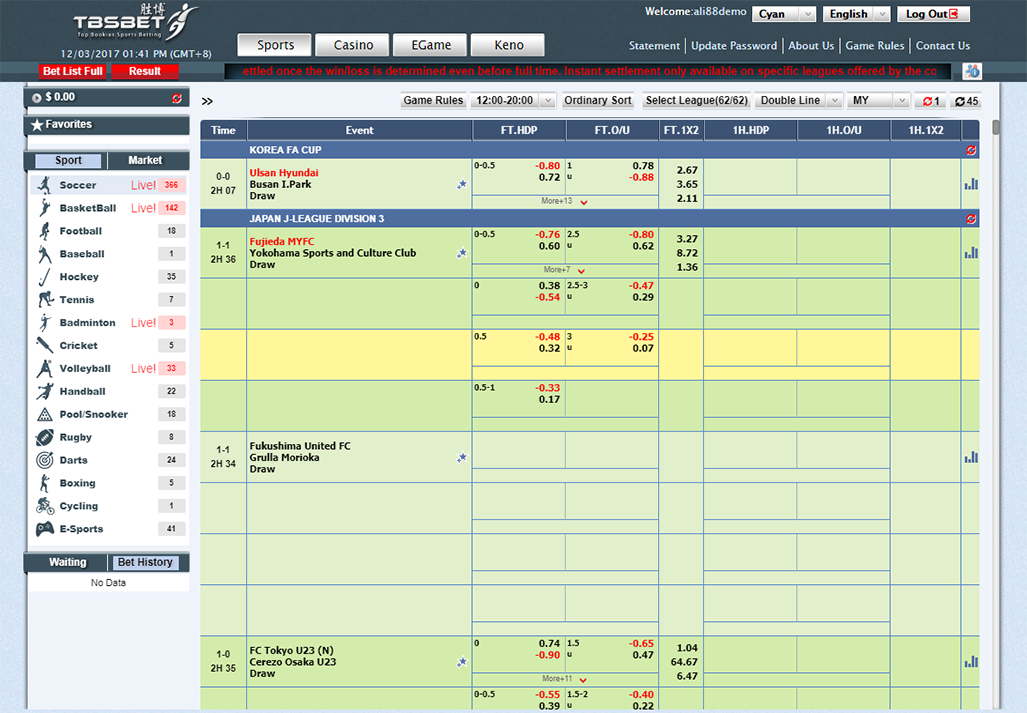Refresh the Korea FA Cup league
Image resolution: width=1027 pixels, height=713 pixels.
970,150
